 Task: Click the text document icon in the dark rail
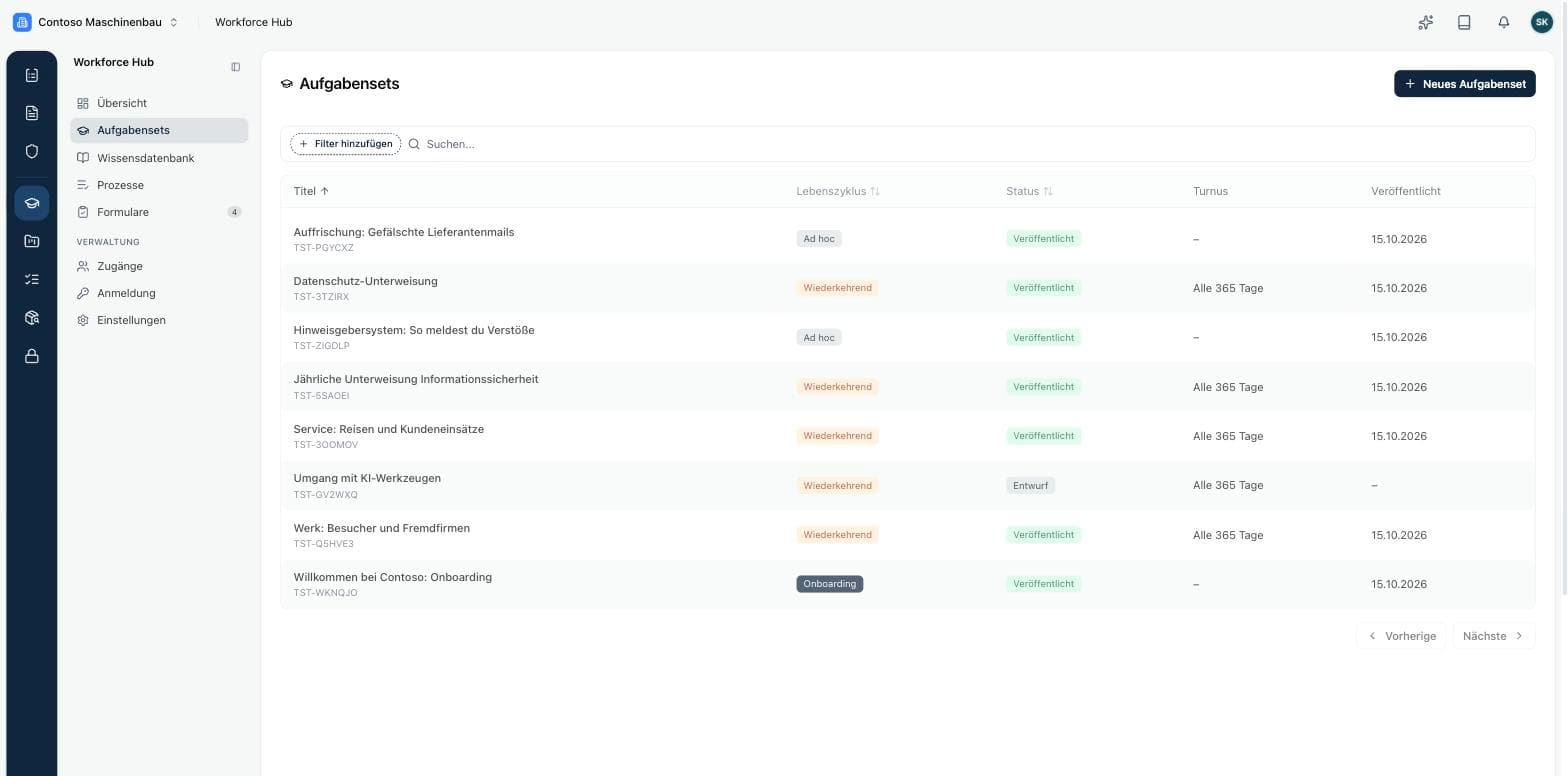[x=31, y=113]
